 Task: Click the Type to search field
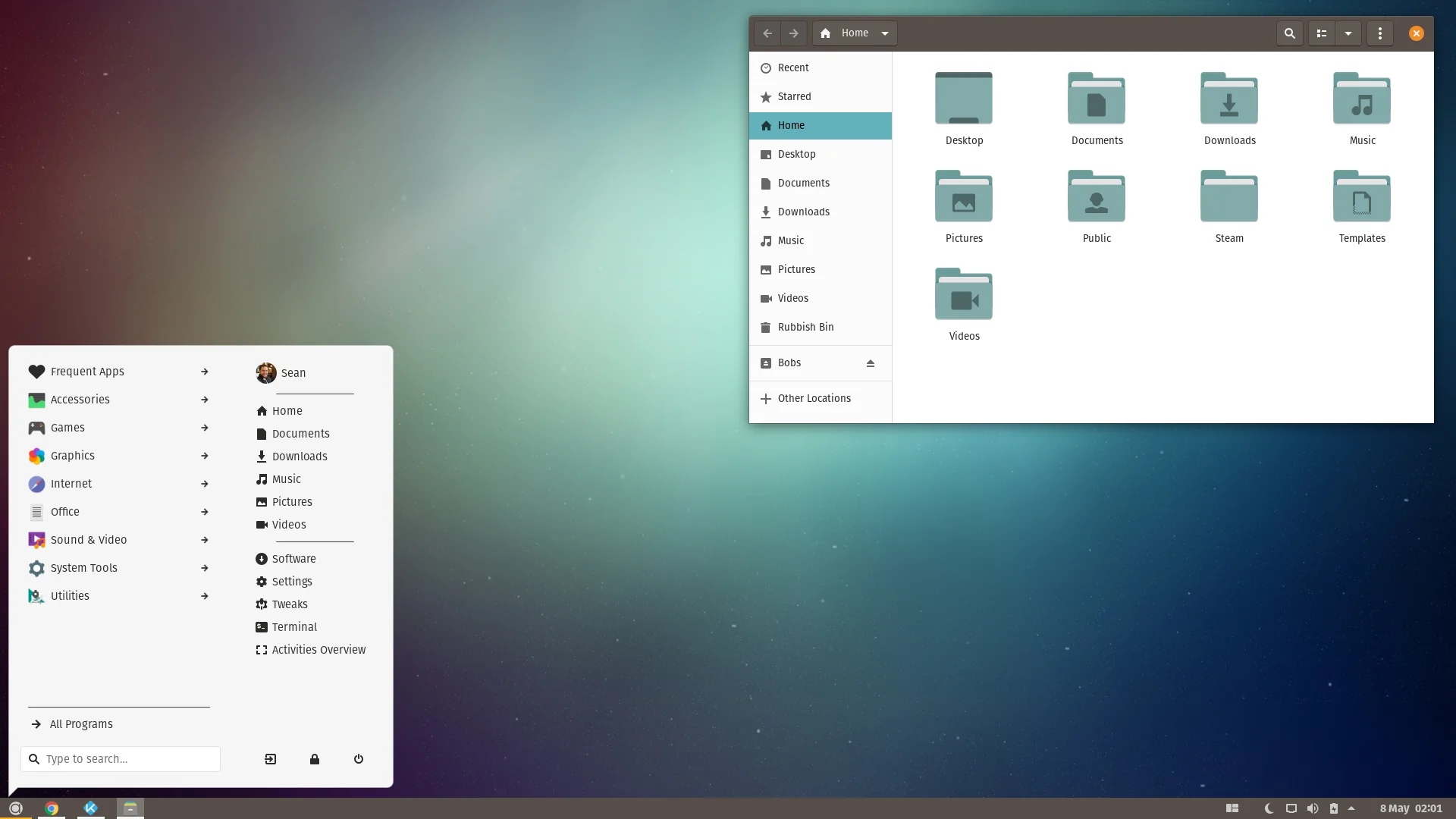point(121,759)
